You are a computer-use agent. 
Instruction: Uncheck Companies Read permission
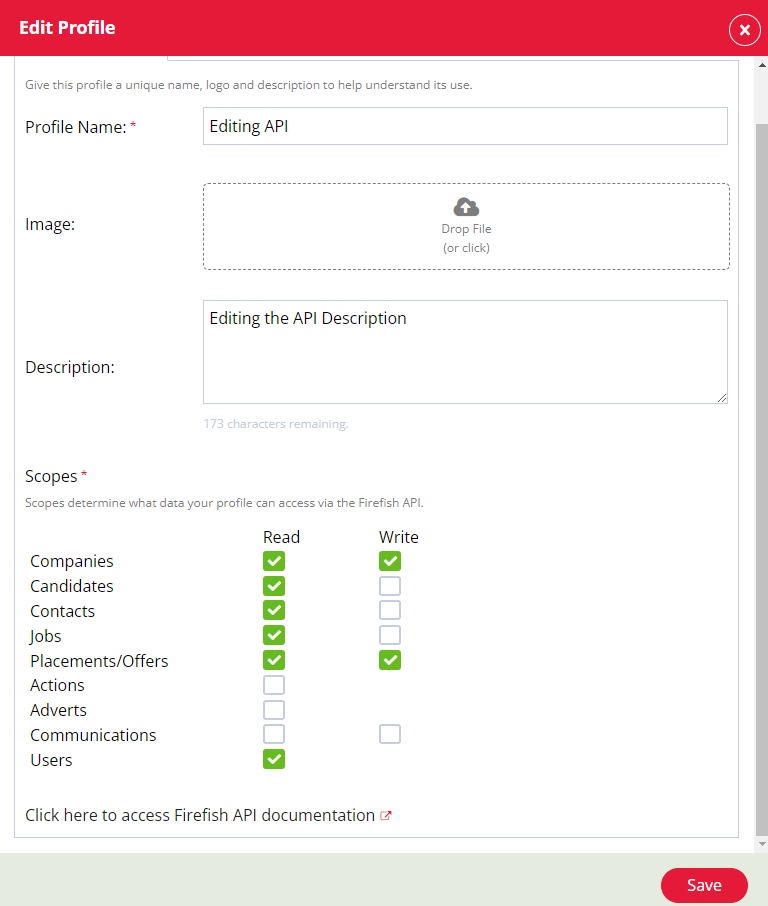point(274,561)
